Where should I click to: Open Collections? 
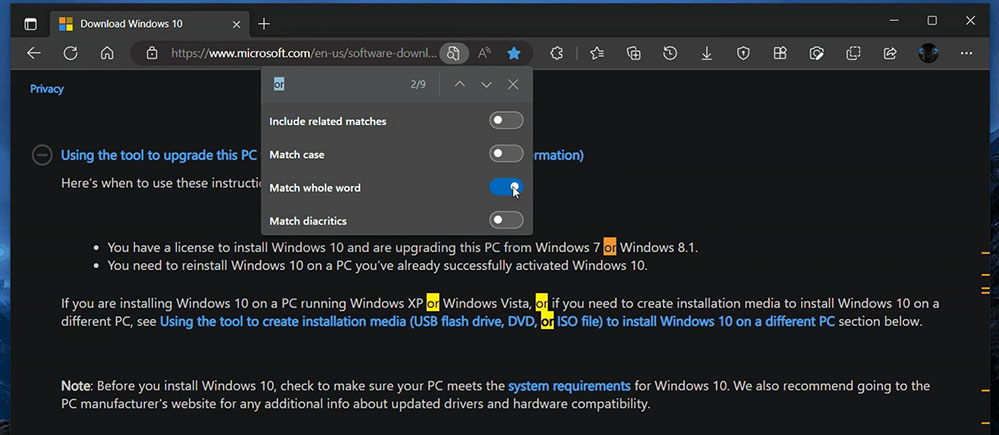click(x=633, y=53)
